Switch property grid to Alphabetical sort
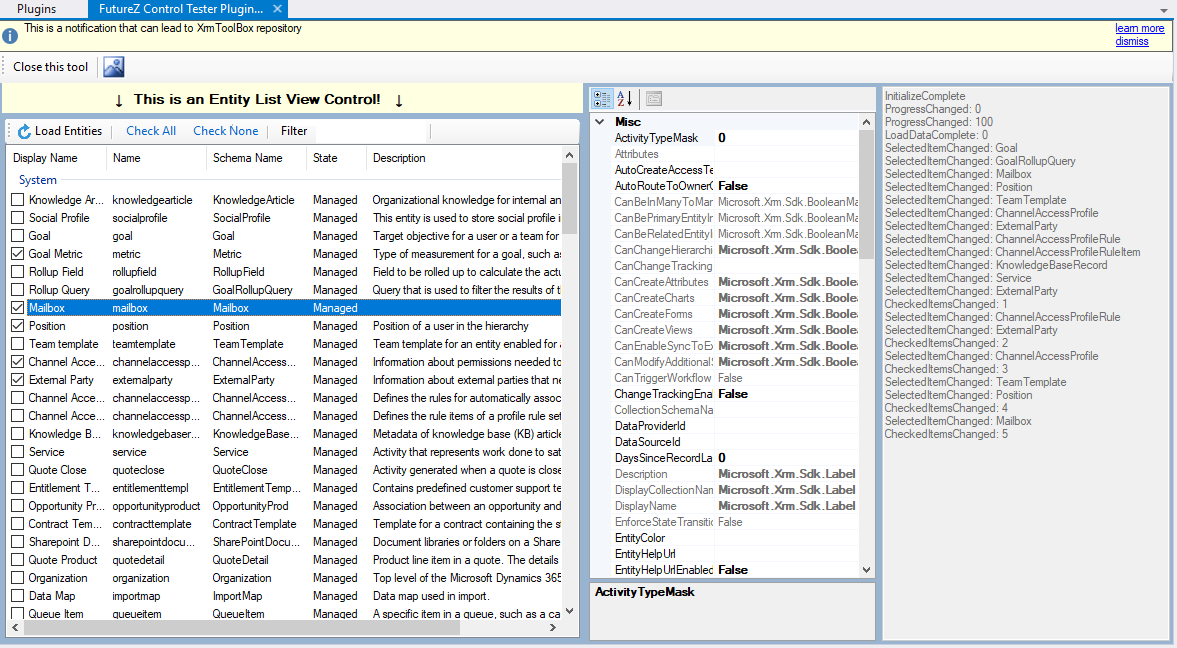 [625, 98]
